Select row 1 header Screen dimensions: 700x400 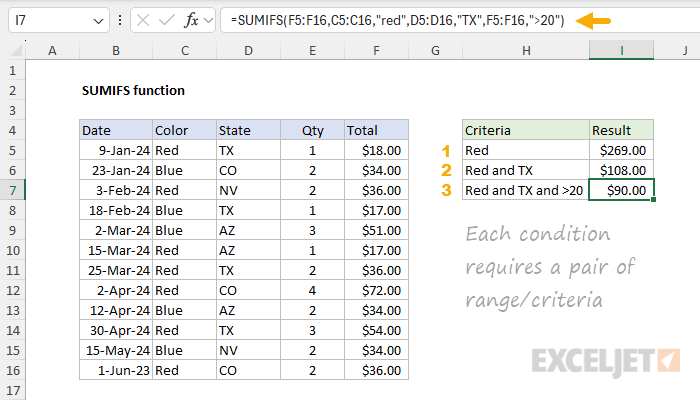(12, 71)
